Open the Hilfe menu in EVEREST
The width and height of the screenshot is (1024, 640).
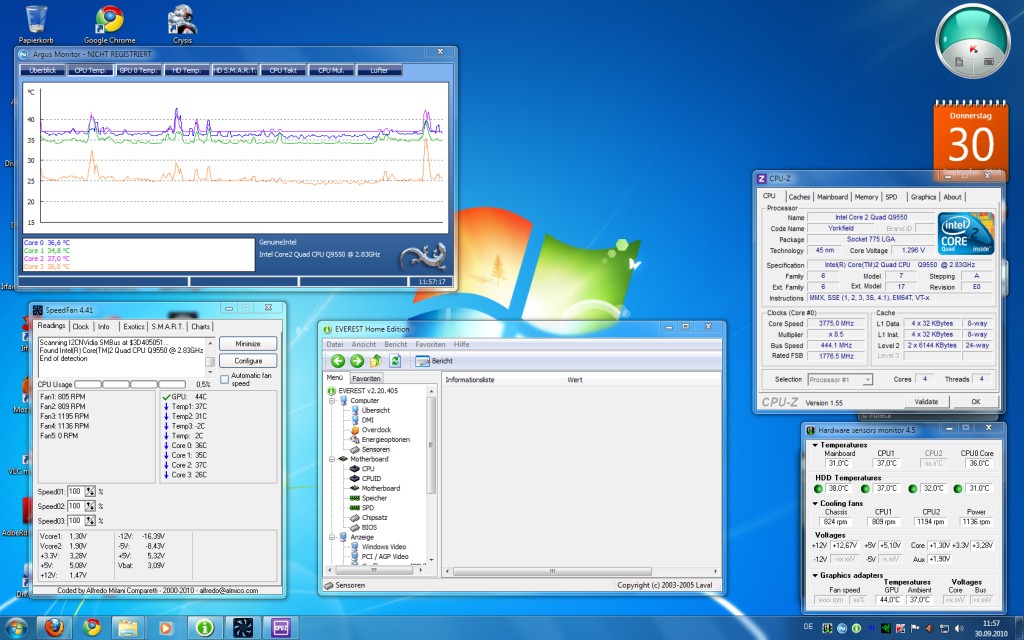[x=462, y=344]
